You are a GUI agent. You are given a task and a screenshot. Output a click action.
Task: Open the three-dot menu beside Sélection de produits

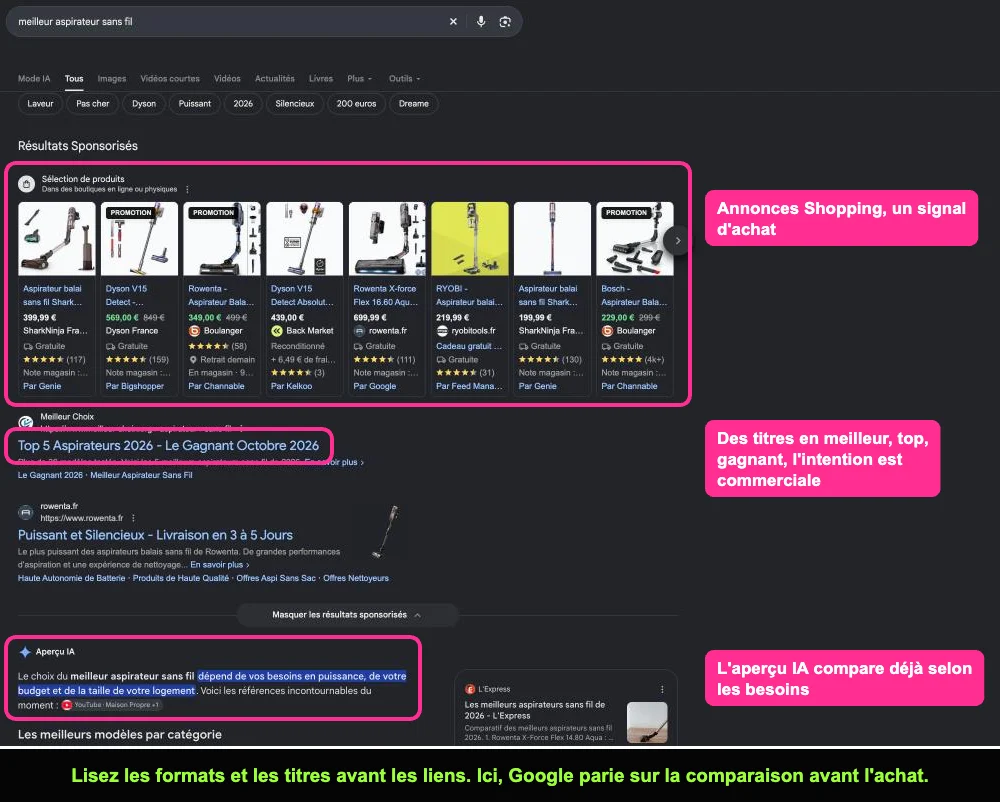[188, 189]
